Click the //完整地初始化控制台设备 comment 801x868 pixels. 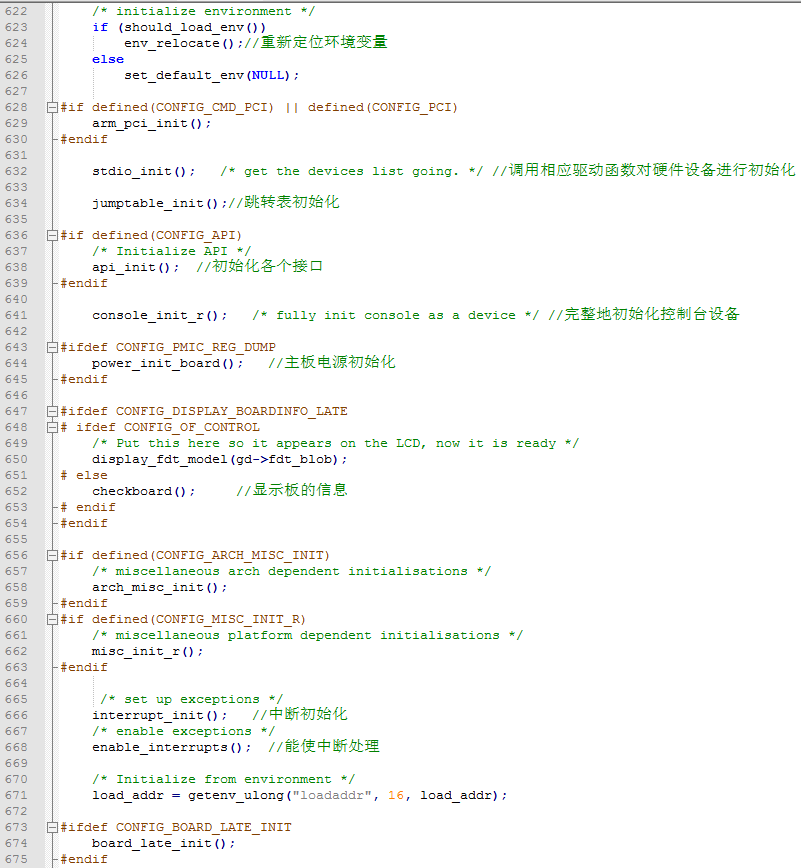(643, 314)
